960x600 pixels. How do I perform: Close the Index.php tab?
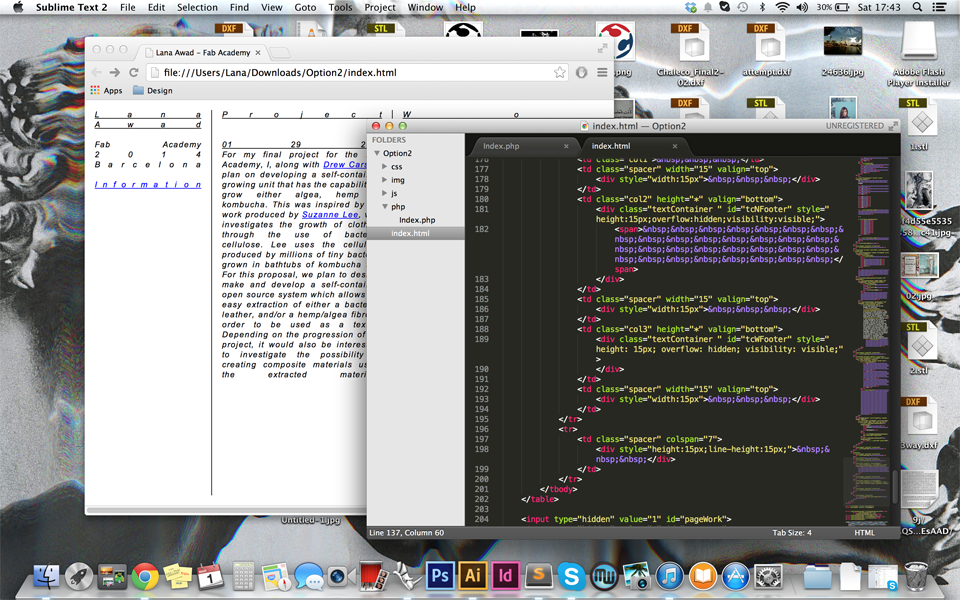[x=566, y=146]
